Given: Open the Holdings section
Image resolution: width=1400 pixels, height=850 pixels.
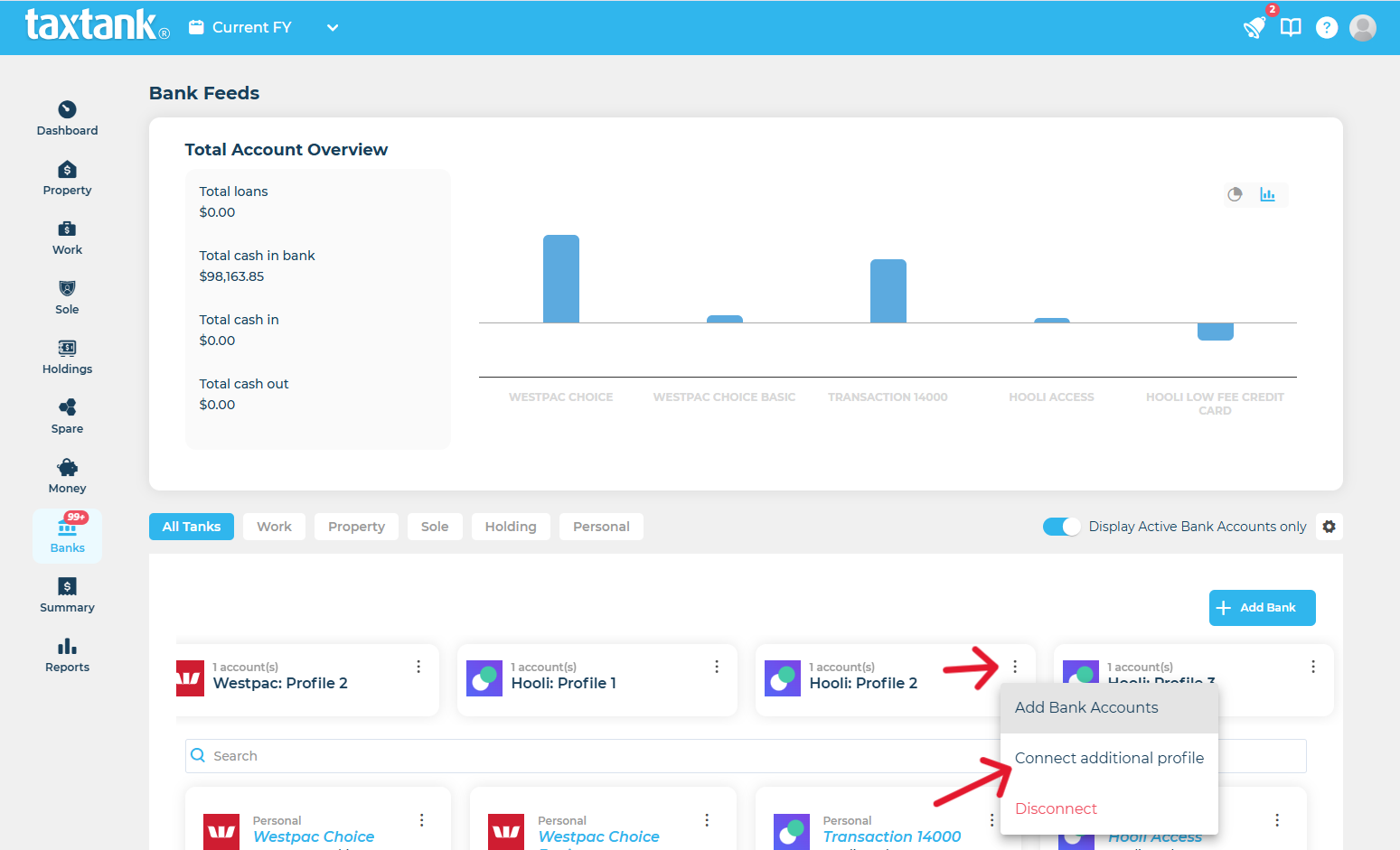Looking at the screenshot, I should 66,357.
